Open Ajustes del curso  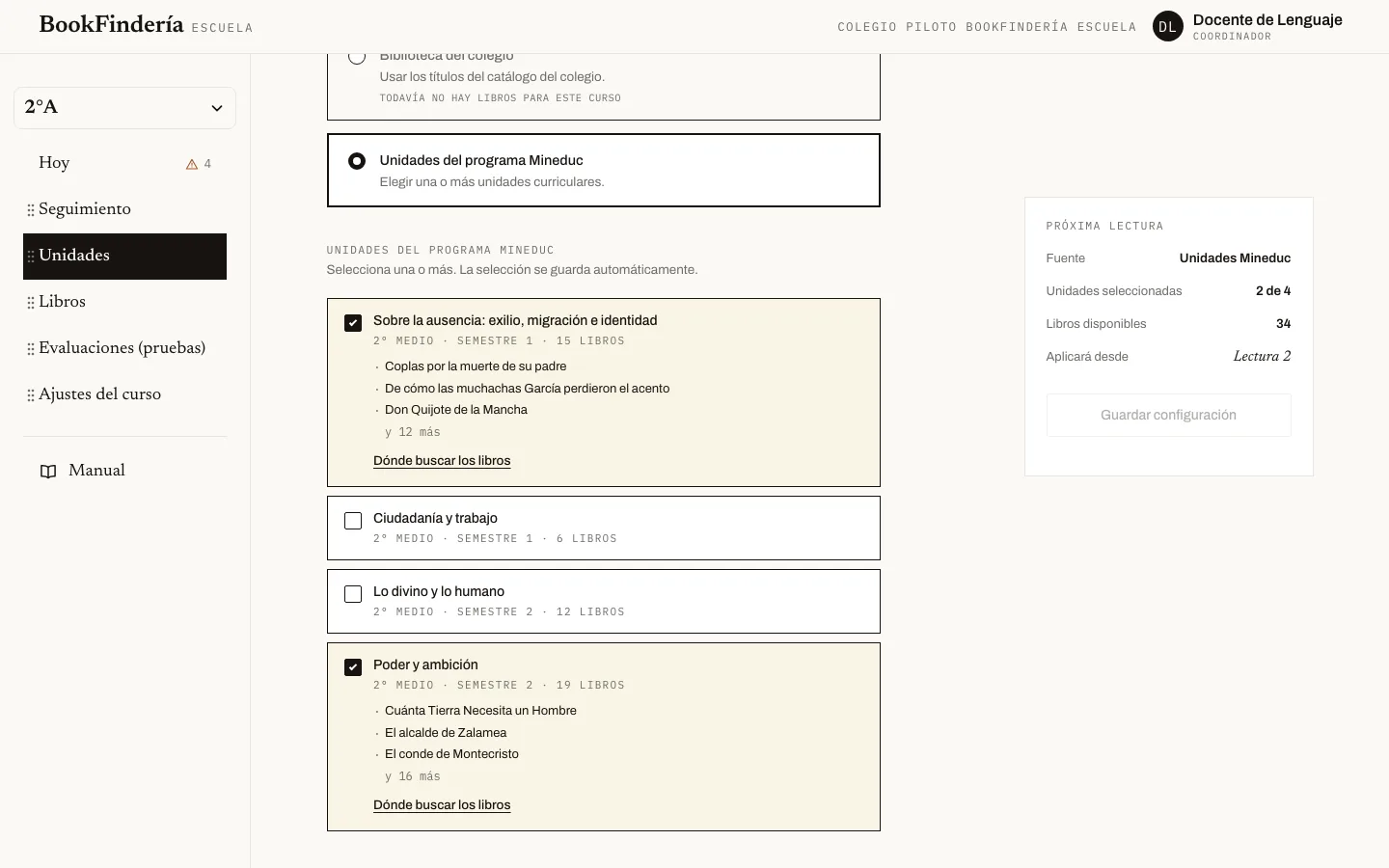pos(124,394)
